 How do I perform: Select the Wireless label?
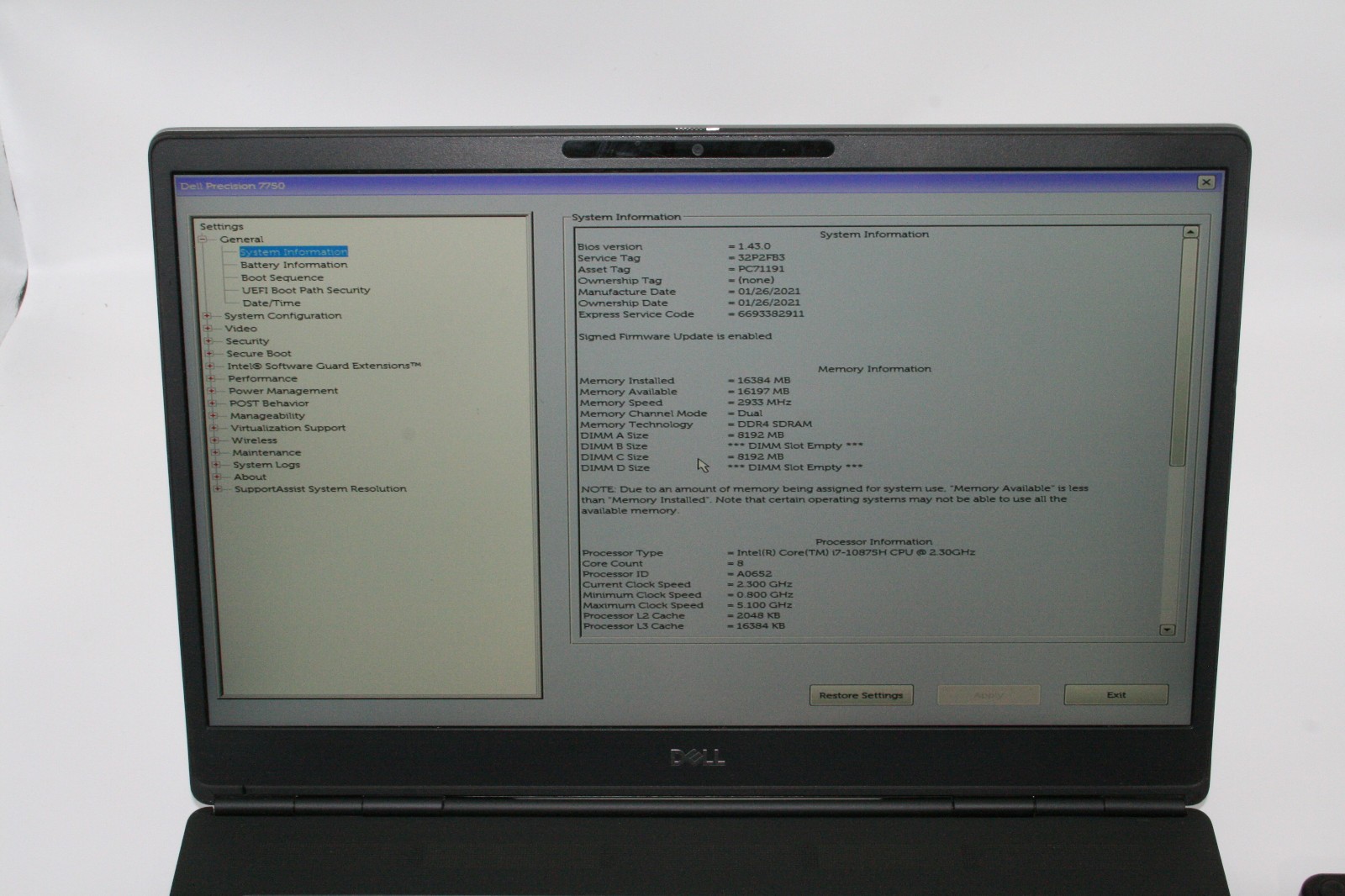[254, 440]
